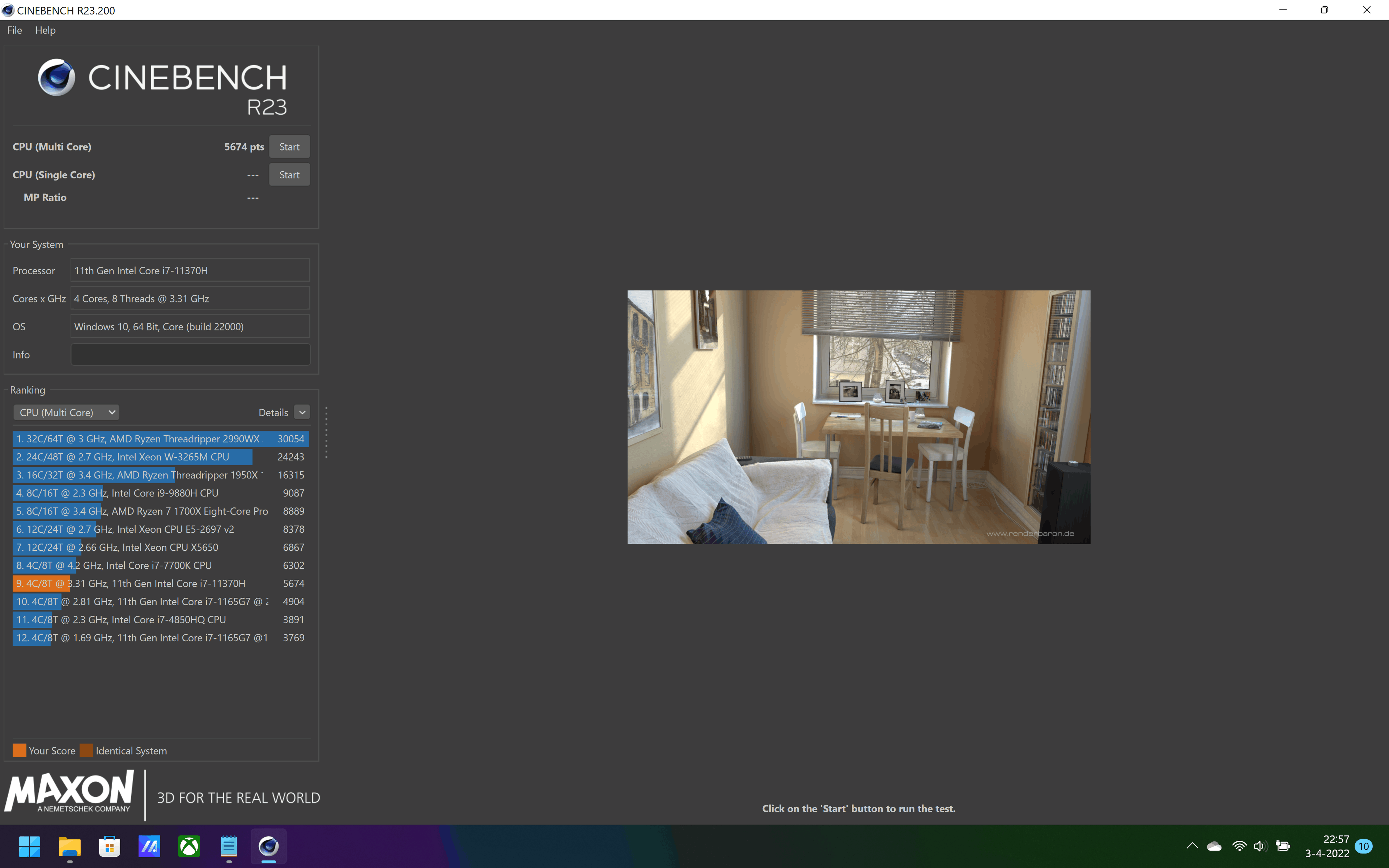Click the orange Your Score legend swatch
The image size is (1389, 868).
tap(19, 750)
